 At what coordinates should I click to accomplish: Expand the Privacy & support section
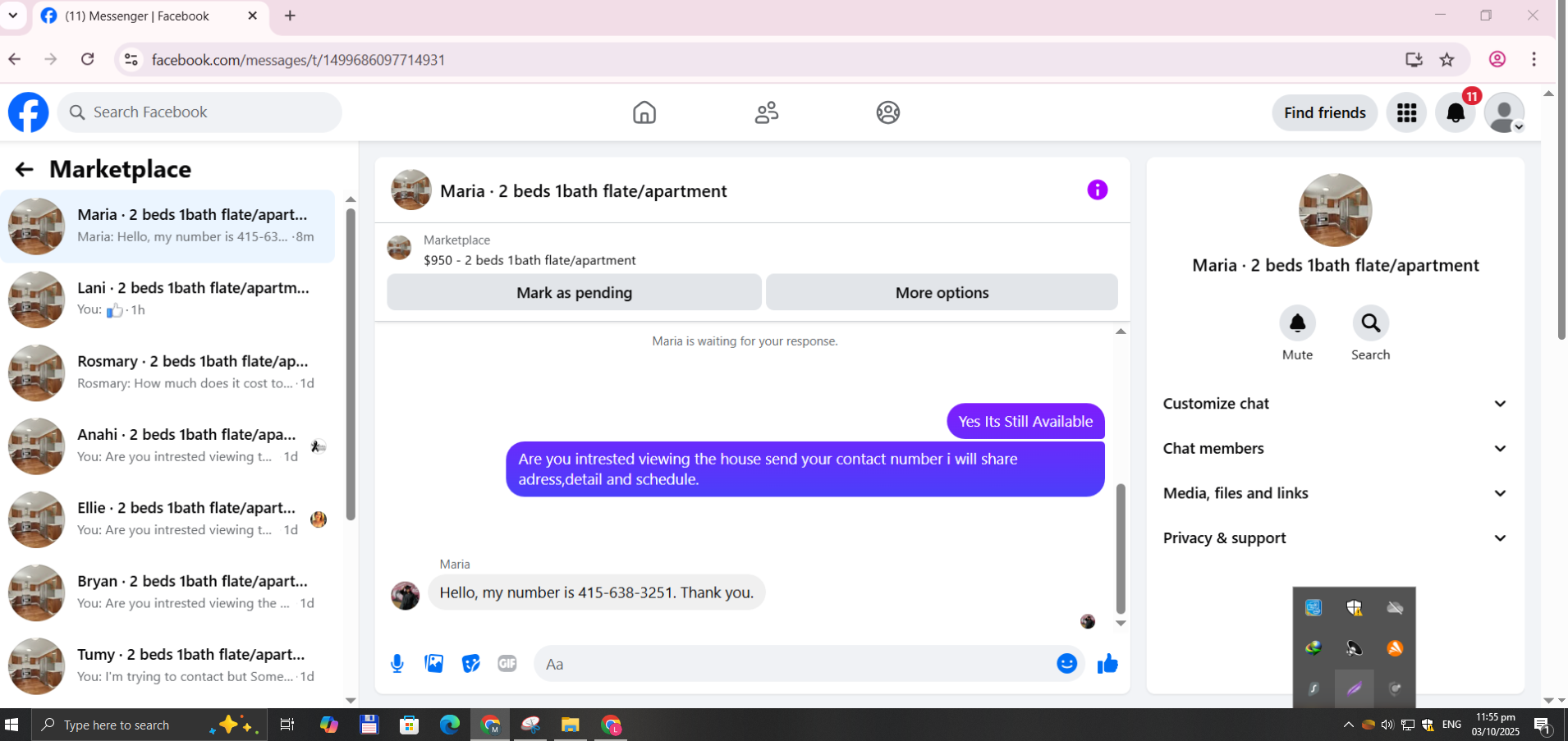(1336, 538)
